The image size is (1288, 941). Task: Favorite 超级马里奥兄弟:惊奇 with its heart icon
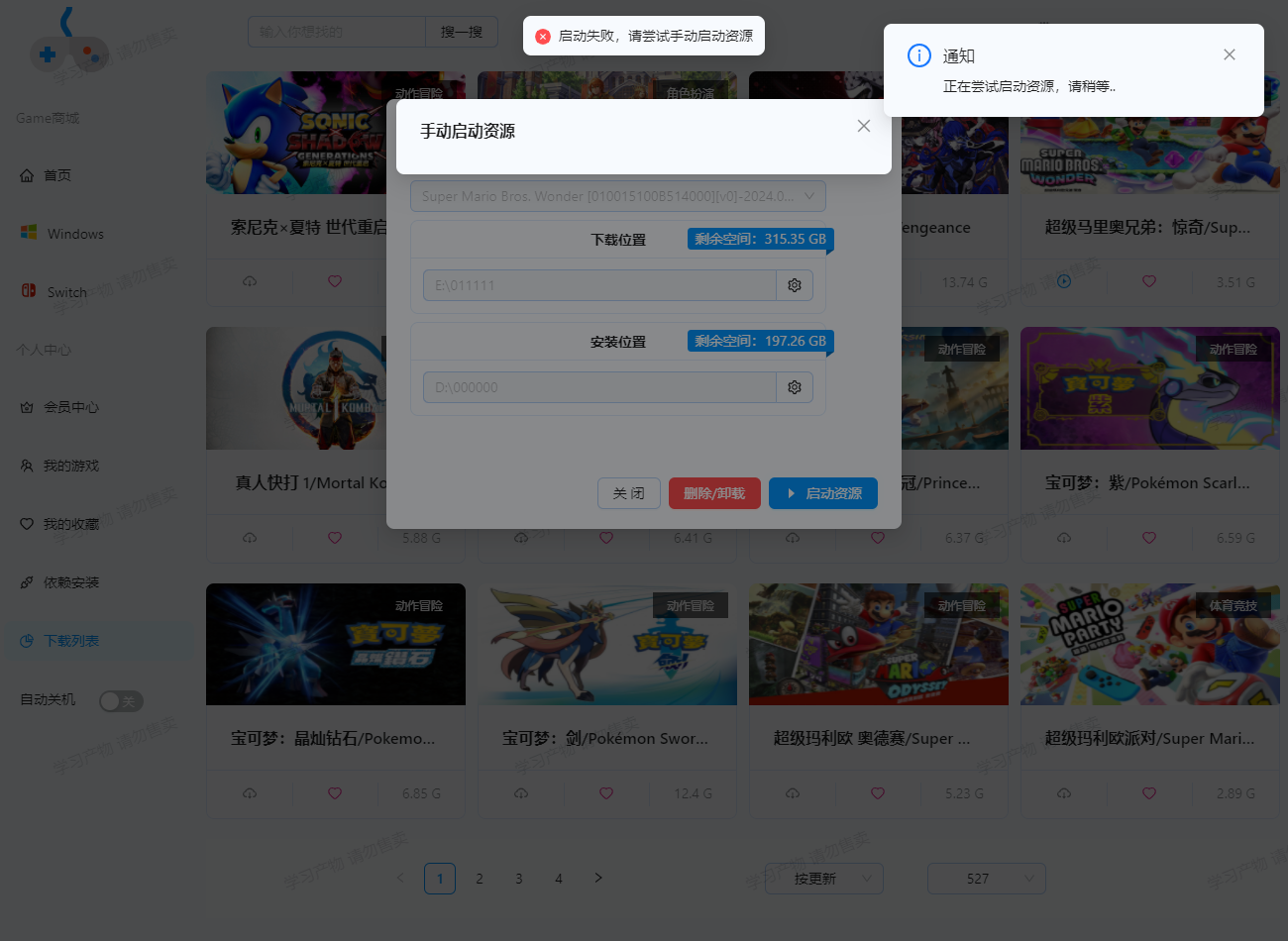(1149, 281)
